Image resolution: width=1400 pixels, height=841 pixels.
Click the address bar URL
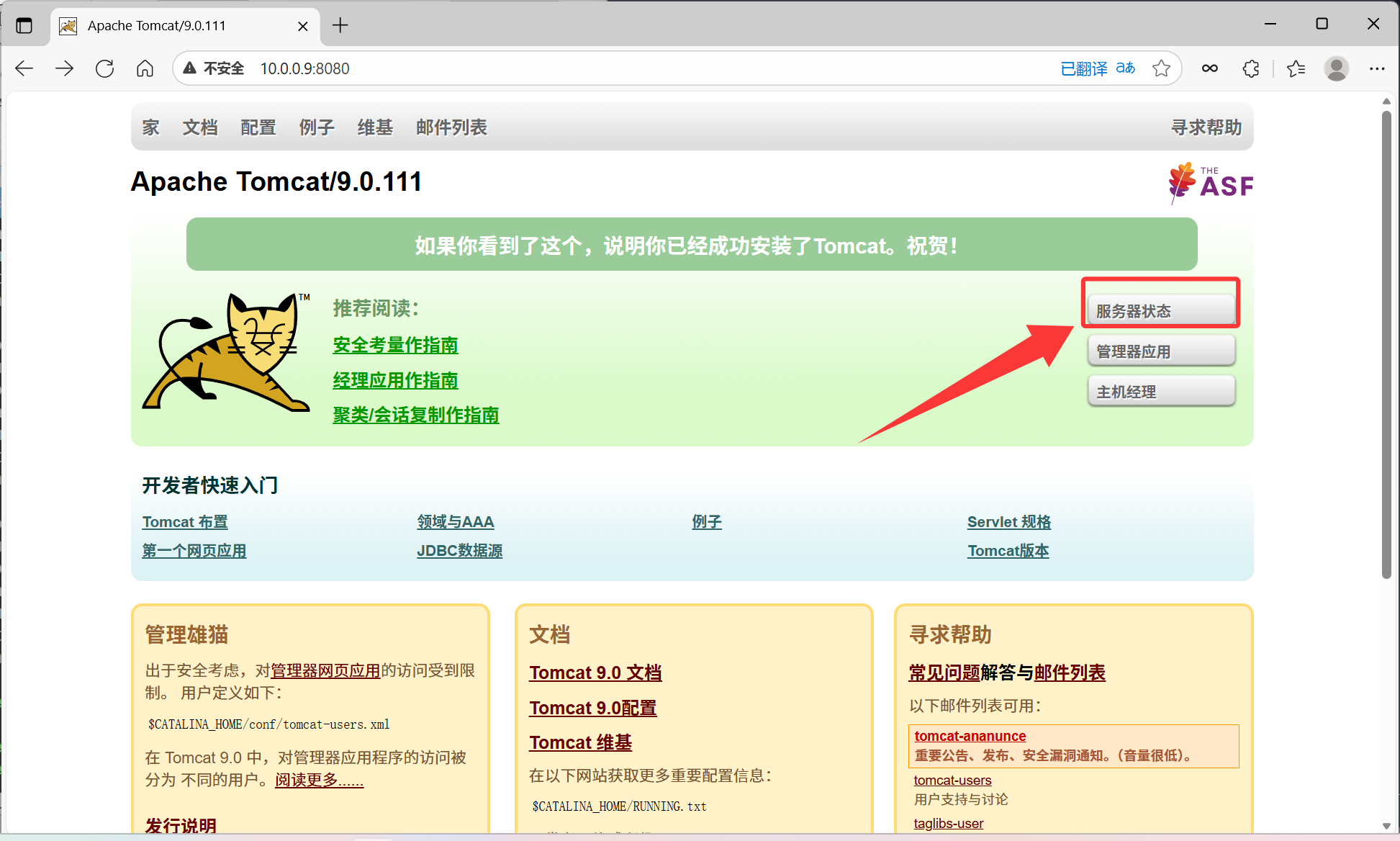tap(305, 68)
